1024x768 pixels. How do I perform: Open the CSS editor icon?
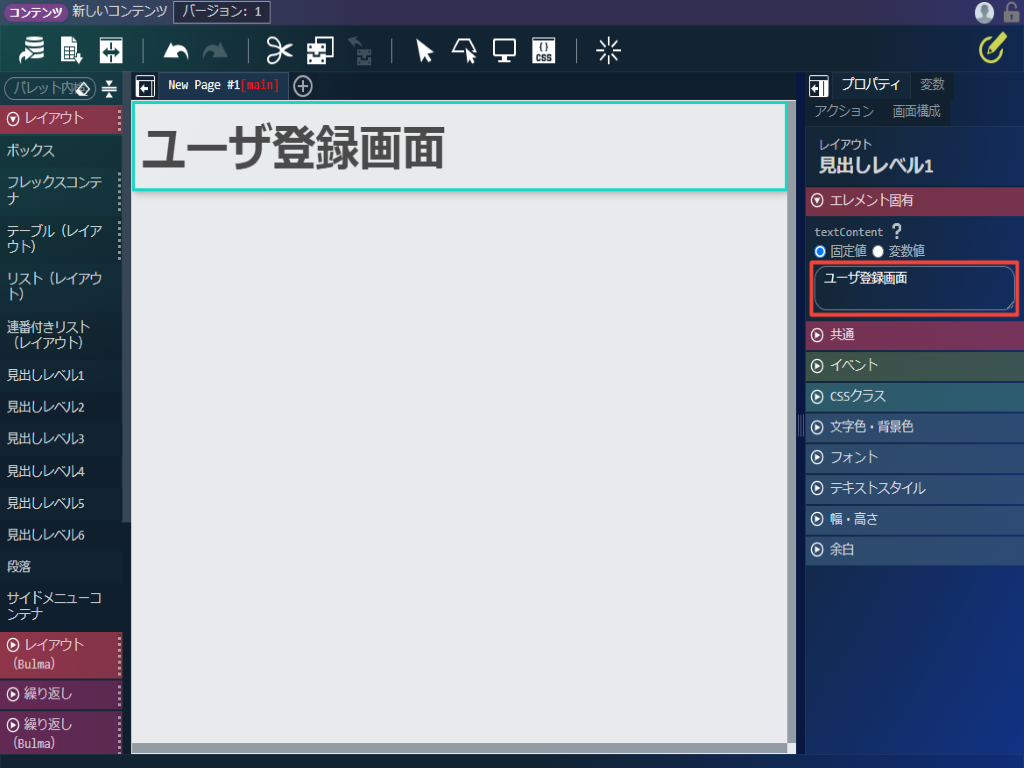[x=543, y=50]
